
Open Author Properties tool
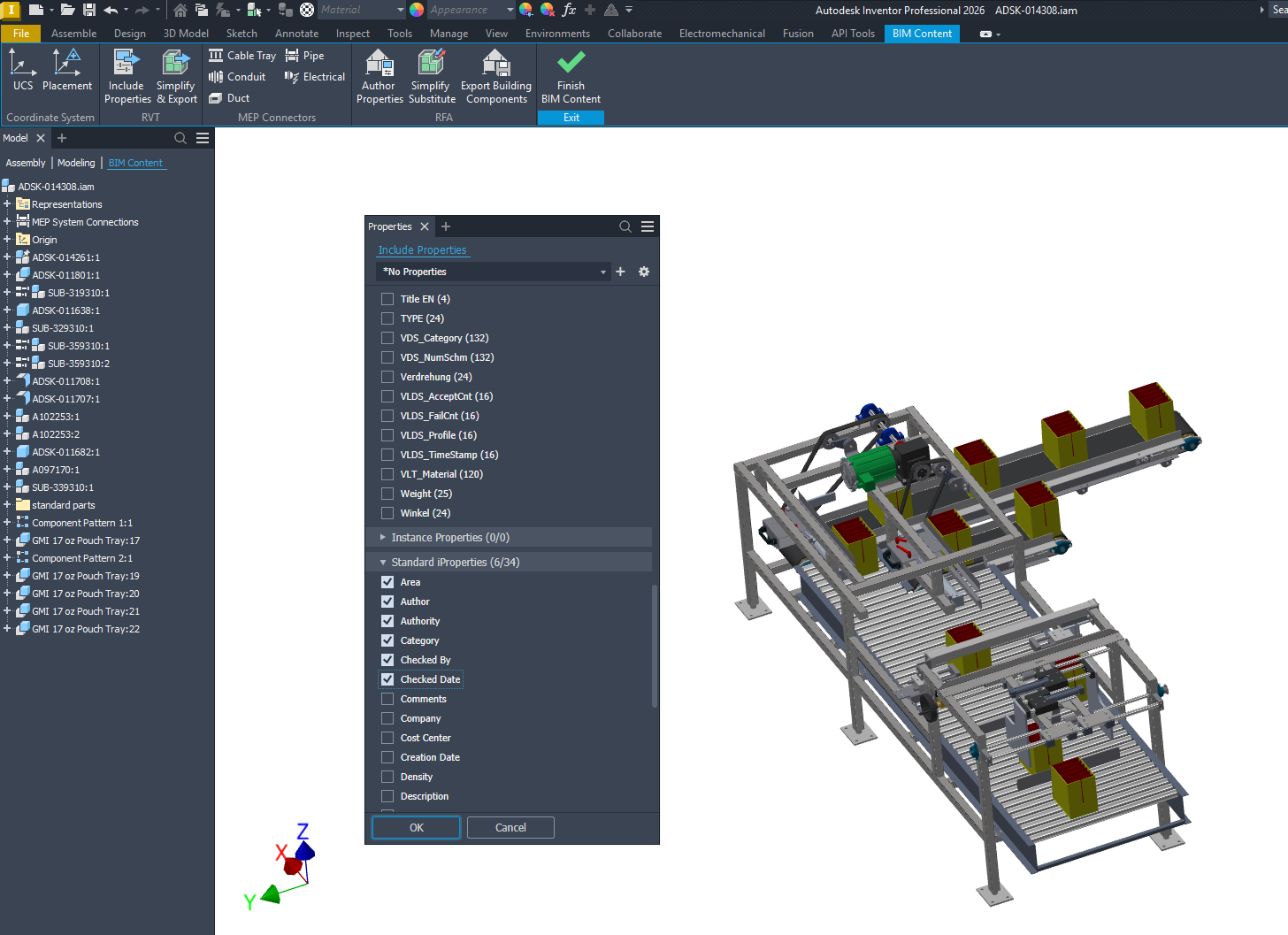point(379,76)
